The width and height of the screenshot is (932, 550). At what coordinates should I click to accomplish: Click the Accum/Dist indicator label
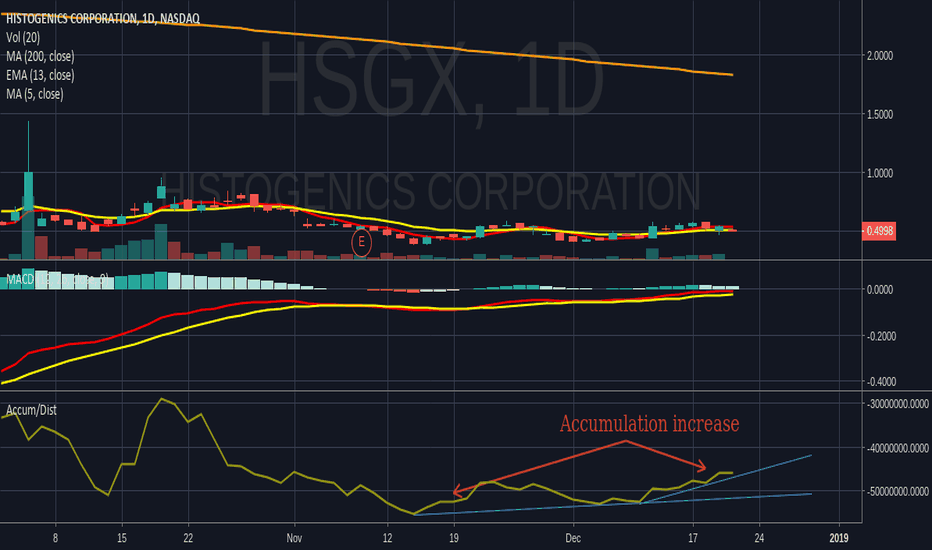tap(32, 410)
